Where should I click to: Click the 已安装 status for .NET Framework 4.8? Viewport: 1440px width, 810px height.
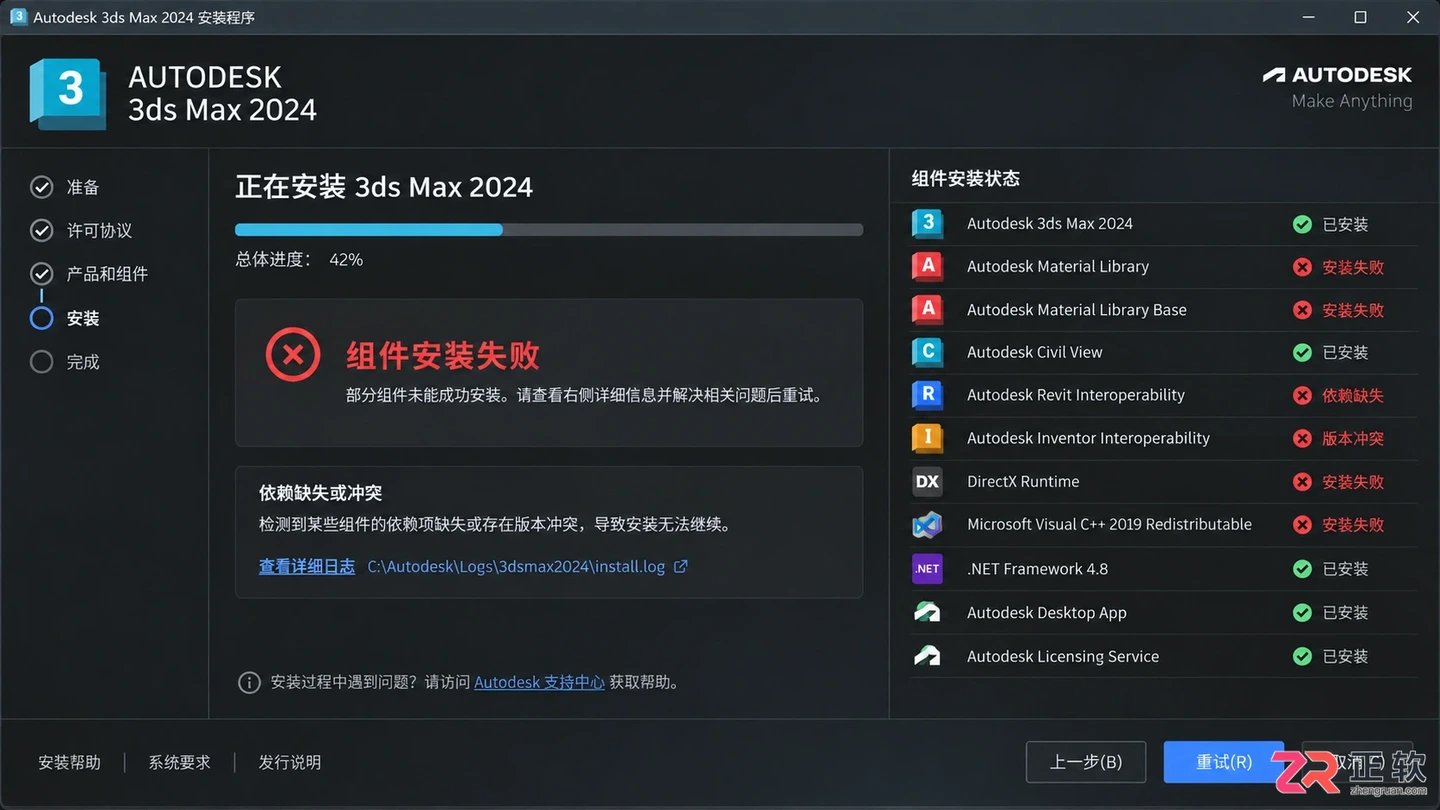click(1345, 568)
